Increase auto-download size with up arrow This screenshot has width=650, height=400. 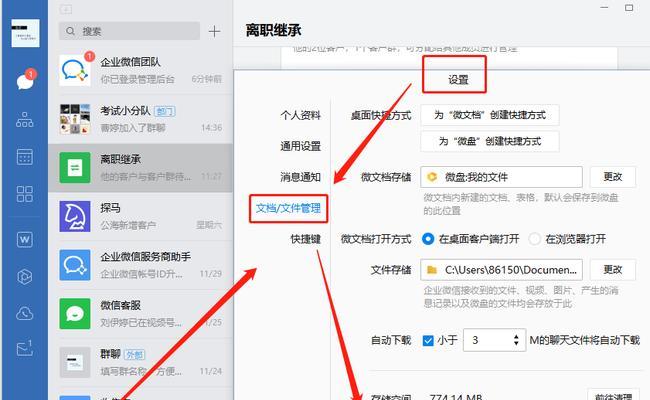[x=516, y=337]
